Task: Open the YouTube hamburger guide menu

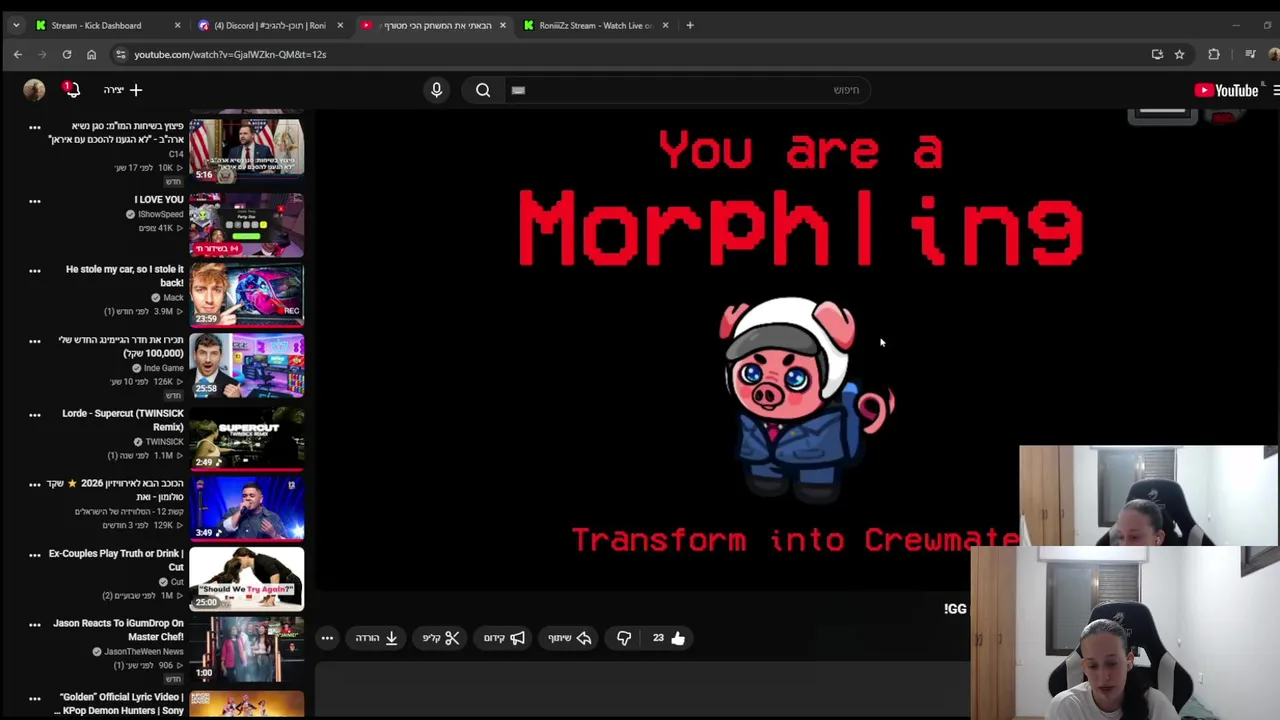Action: tap(1276, 90)
